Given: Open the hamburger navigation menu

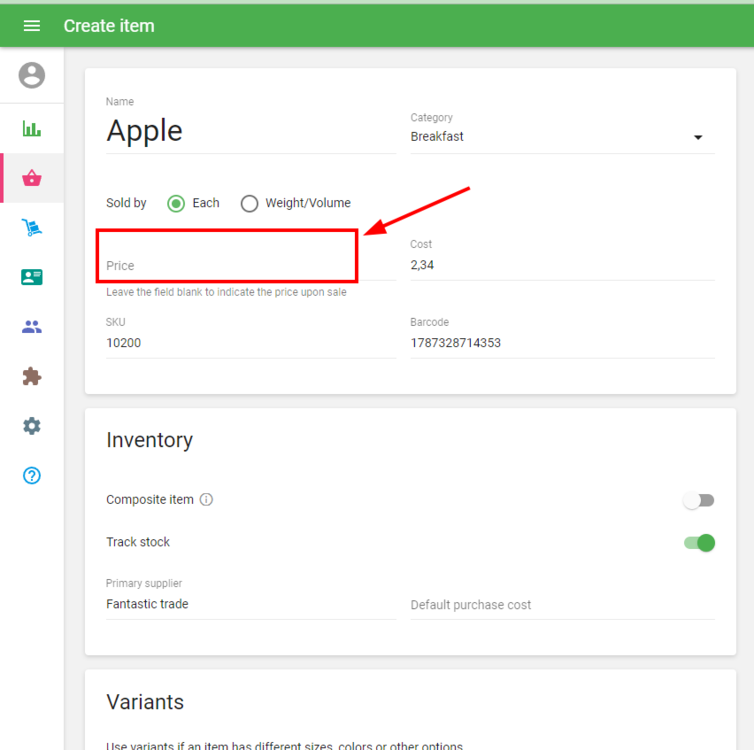Looking at the screenshot, I should click(32, 26).
